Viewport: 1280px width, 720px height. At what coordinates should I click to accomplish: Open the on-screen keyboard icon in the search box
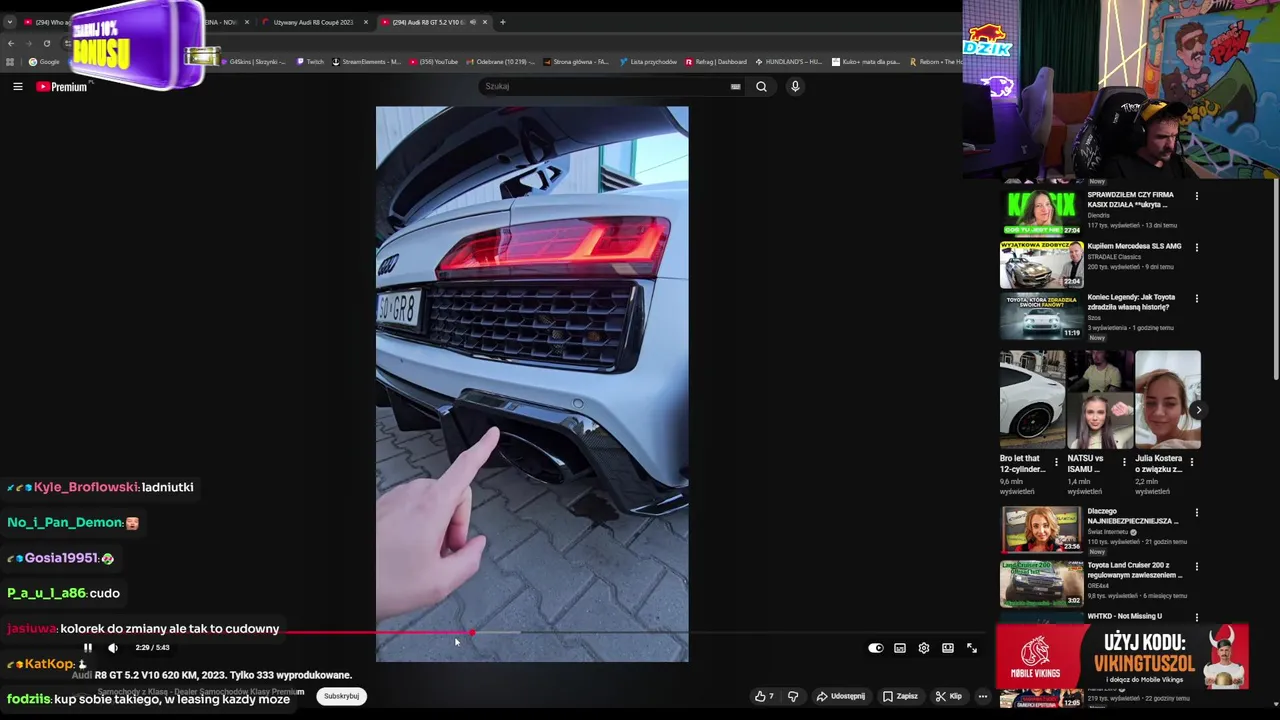click(735, 86)
